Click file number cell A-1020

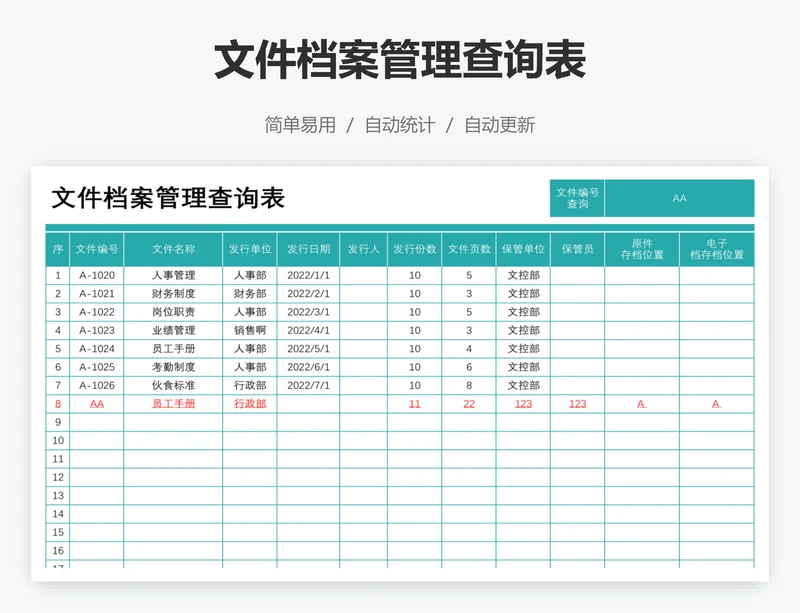pos(97,276)
